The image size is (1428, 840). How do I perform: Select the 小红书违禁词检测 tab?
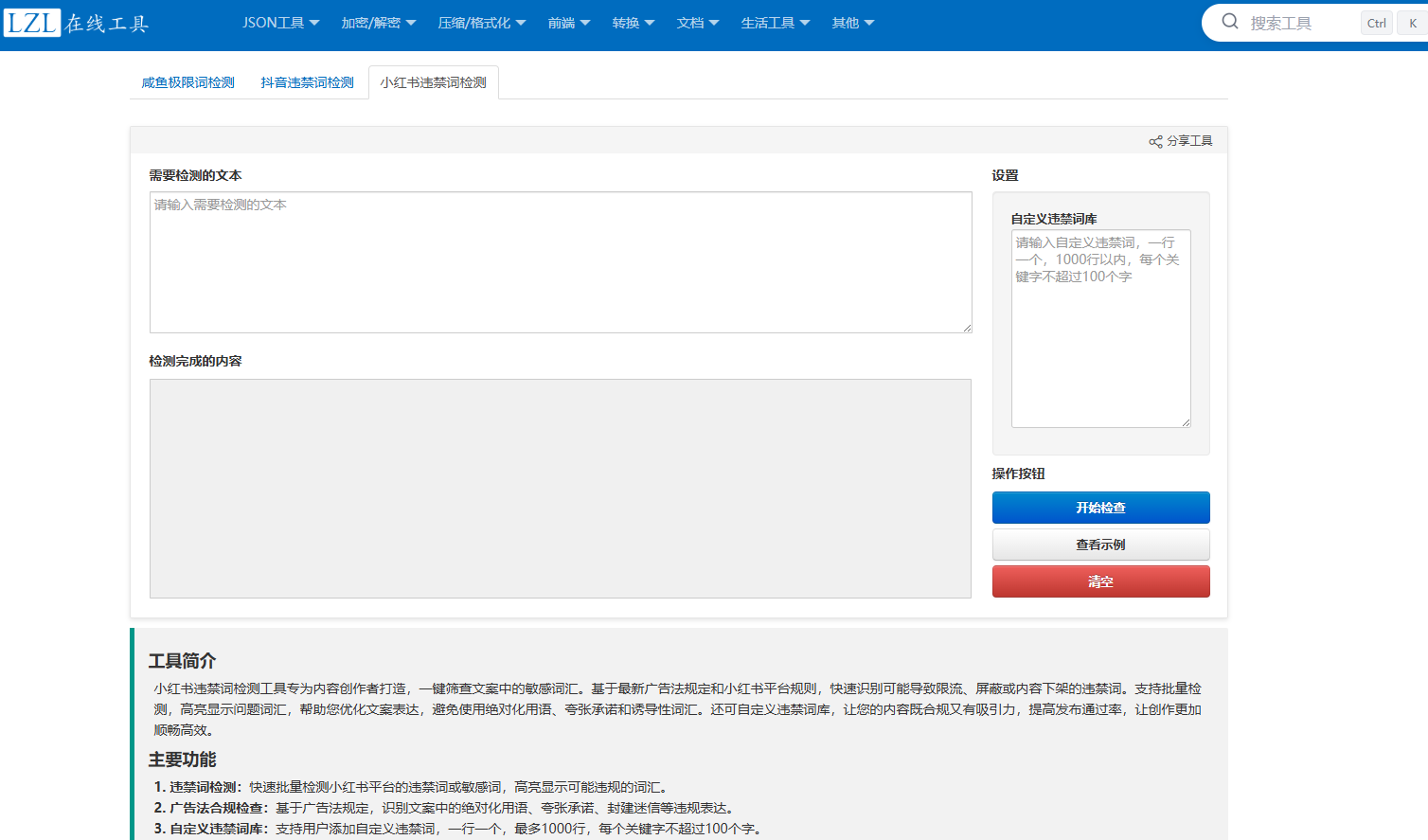click(434, 82)
